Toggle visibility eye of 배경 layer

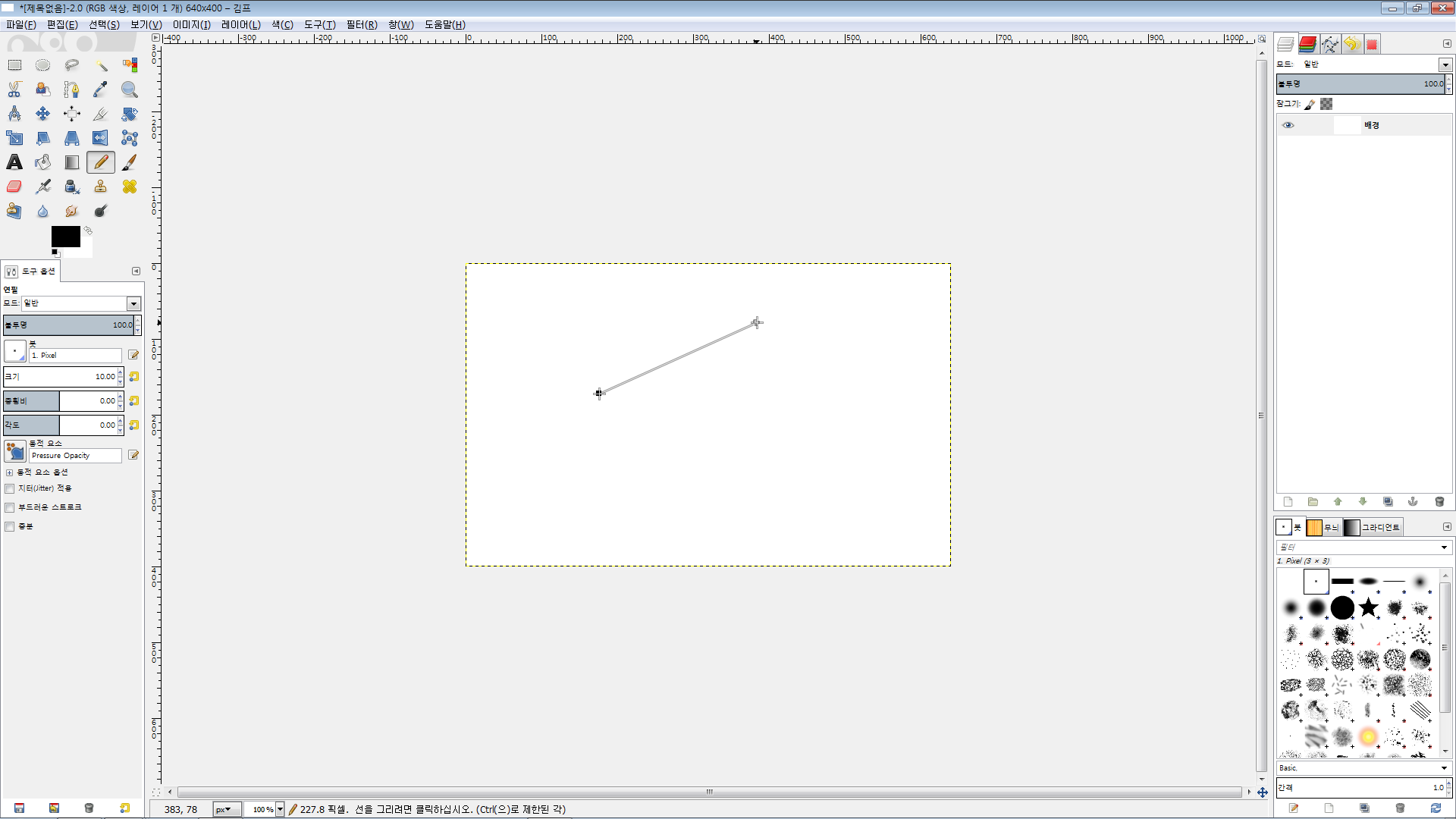(1288, 125)
